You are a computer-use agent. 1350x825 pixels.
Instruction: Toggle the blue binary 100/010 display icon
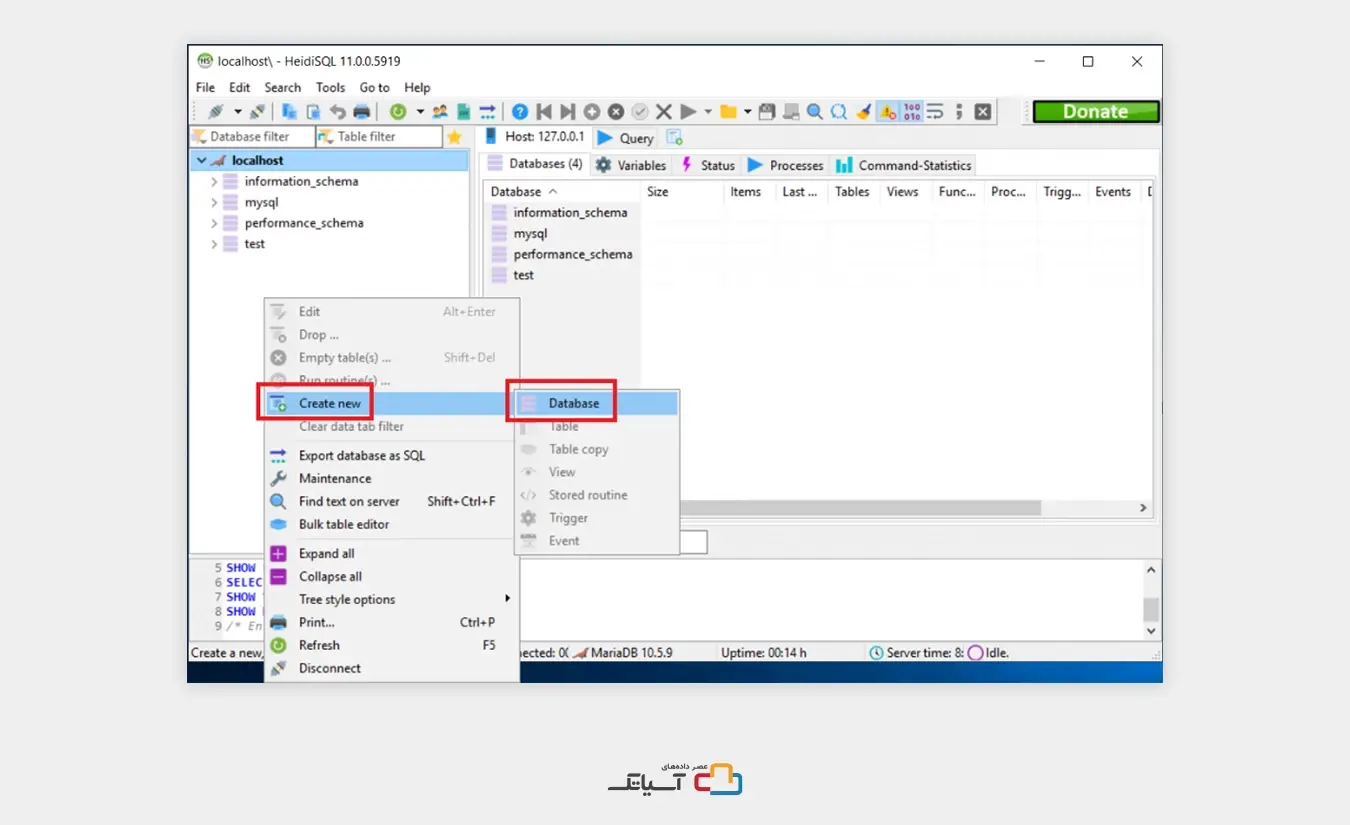910,111
